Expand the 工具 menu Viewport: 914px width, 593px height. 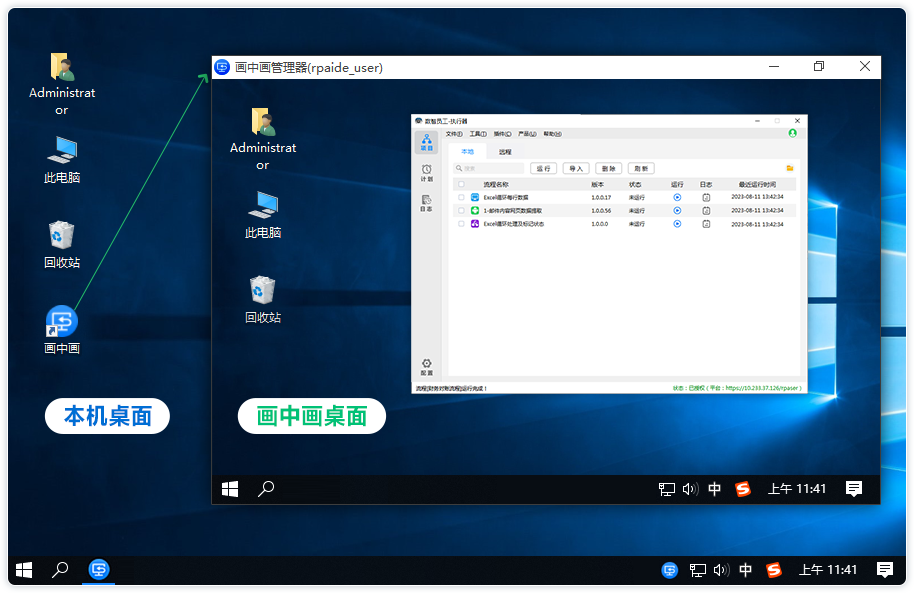[x=478, y=133]
